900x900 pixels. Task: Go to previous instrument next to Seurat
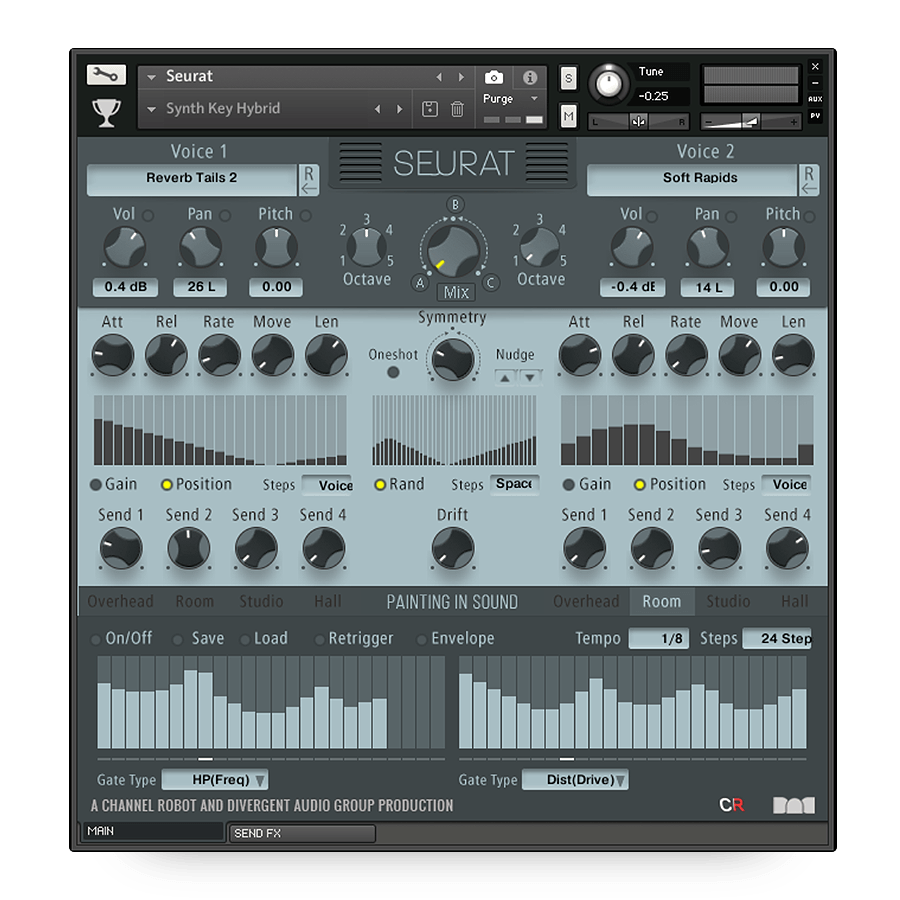(439, 76)
